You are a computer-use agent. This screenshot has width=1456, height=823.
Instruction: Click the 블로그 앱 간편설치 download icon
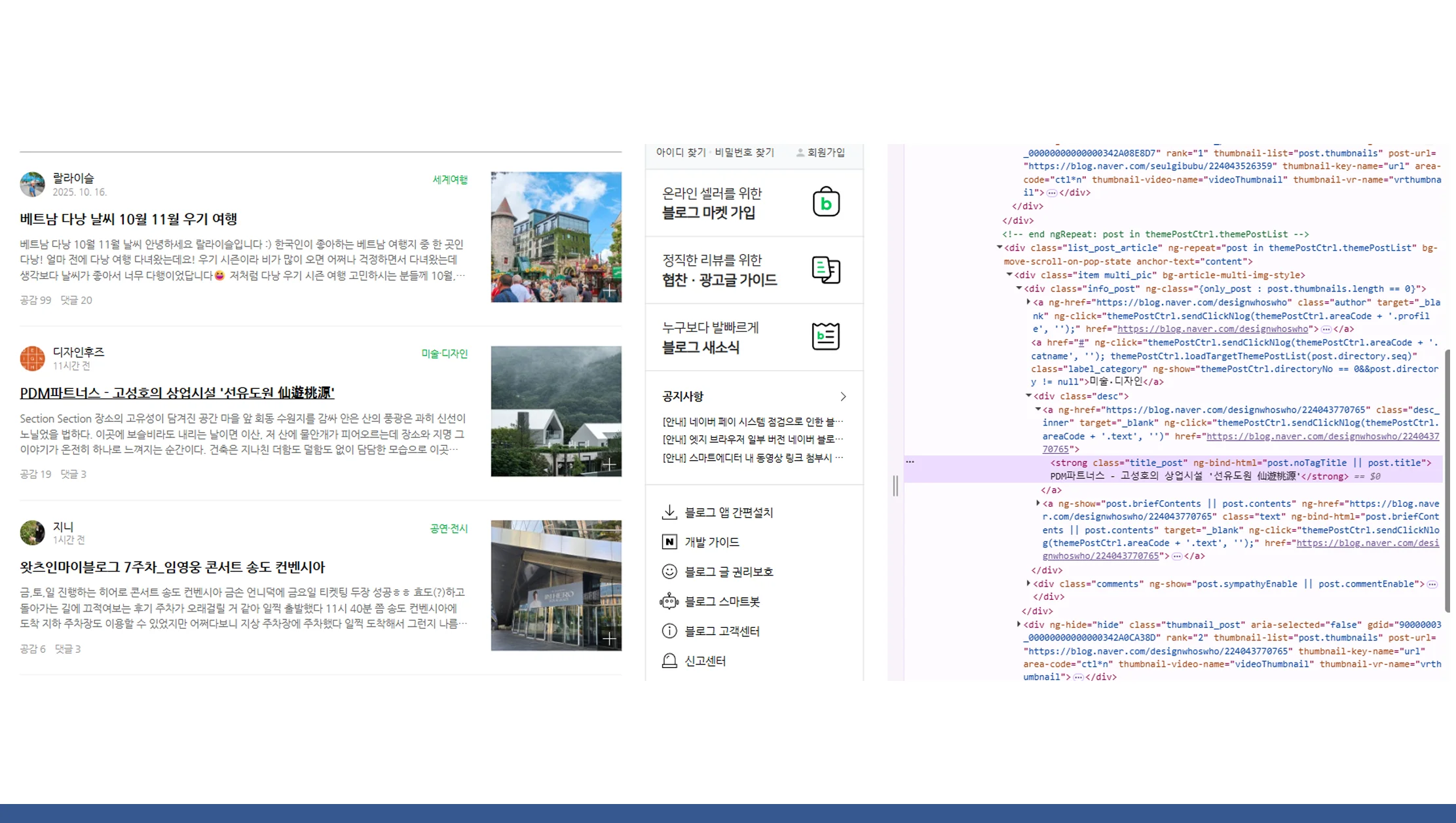669,513
